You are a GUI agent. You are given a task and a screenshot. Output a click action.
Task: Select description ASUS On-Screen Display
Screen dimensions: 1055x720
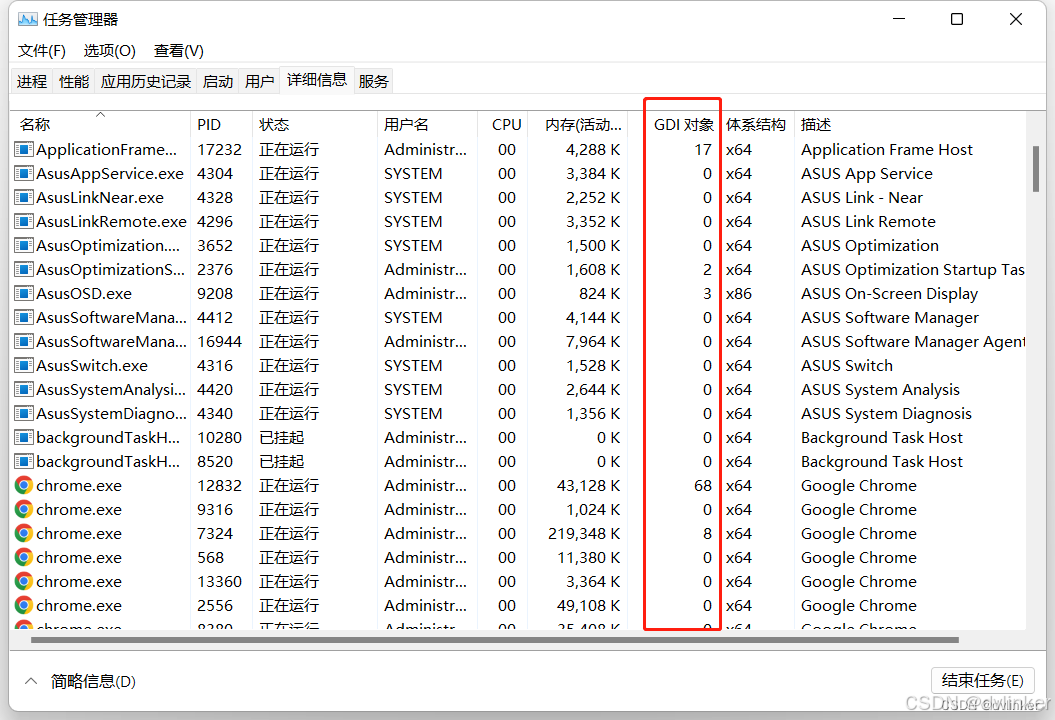889,293
